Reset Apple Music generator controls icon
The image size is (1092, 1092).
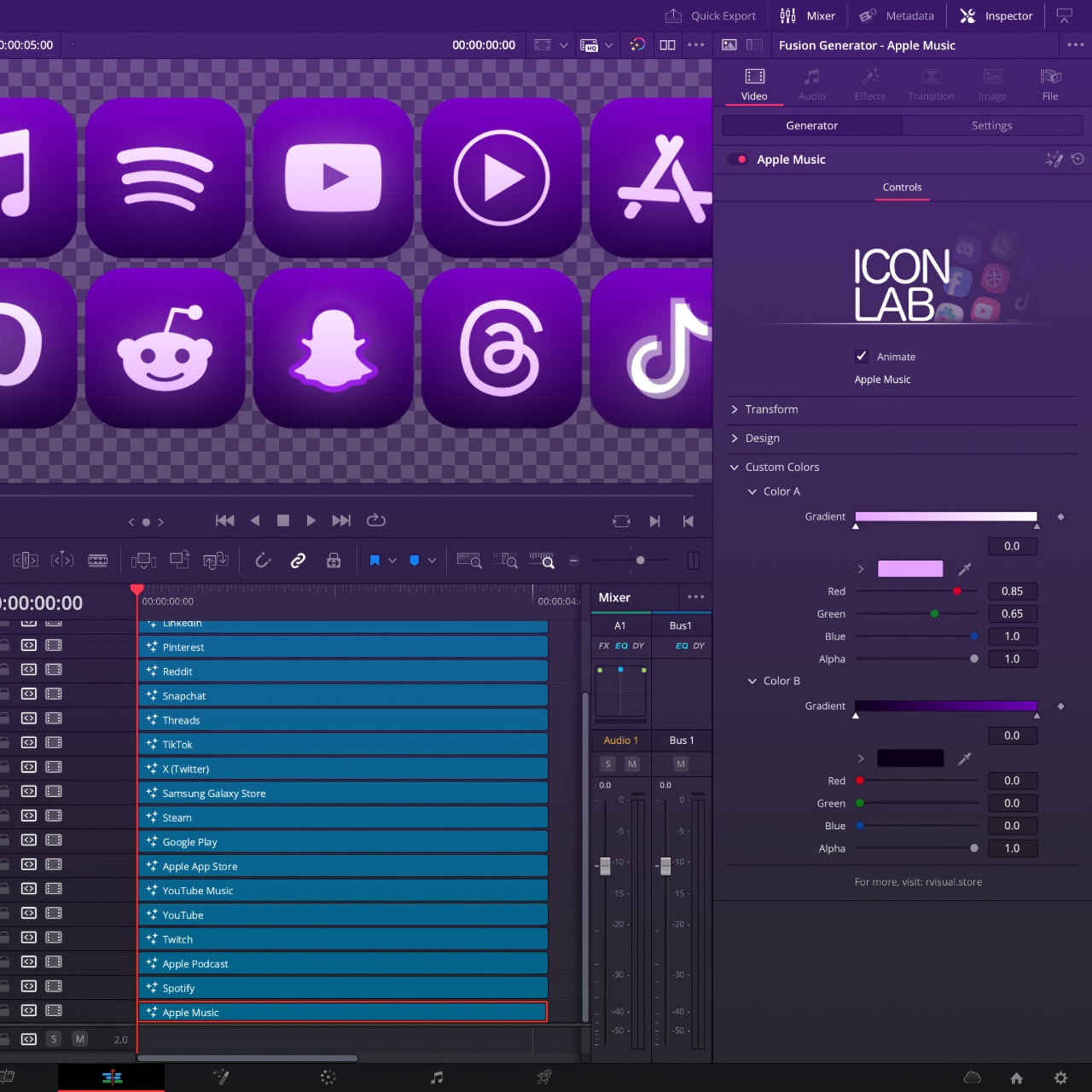click(1077, 160)
